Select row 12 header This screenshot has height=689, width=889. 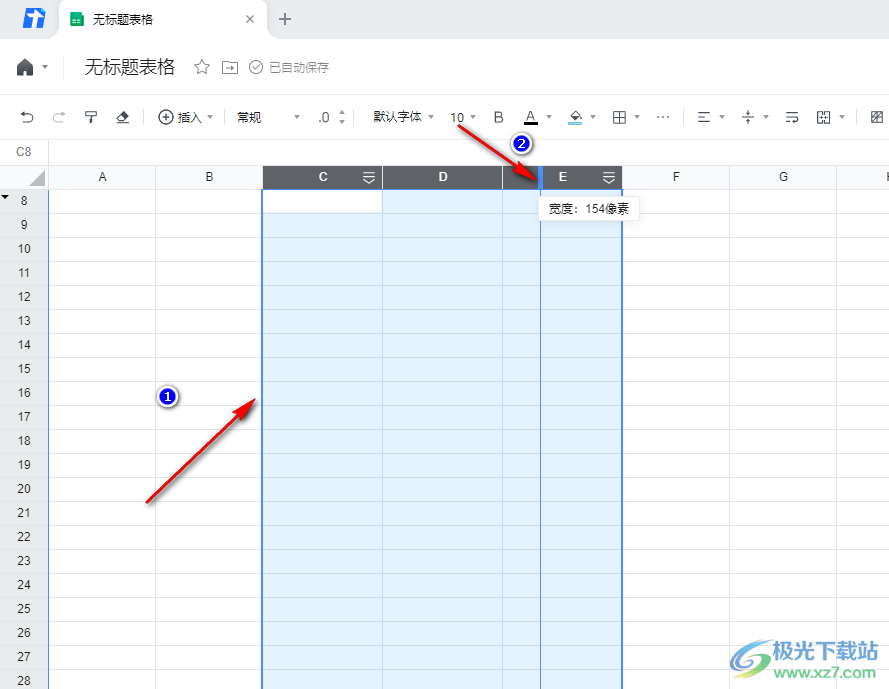24,297
